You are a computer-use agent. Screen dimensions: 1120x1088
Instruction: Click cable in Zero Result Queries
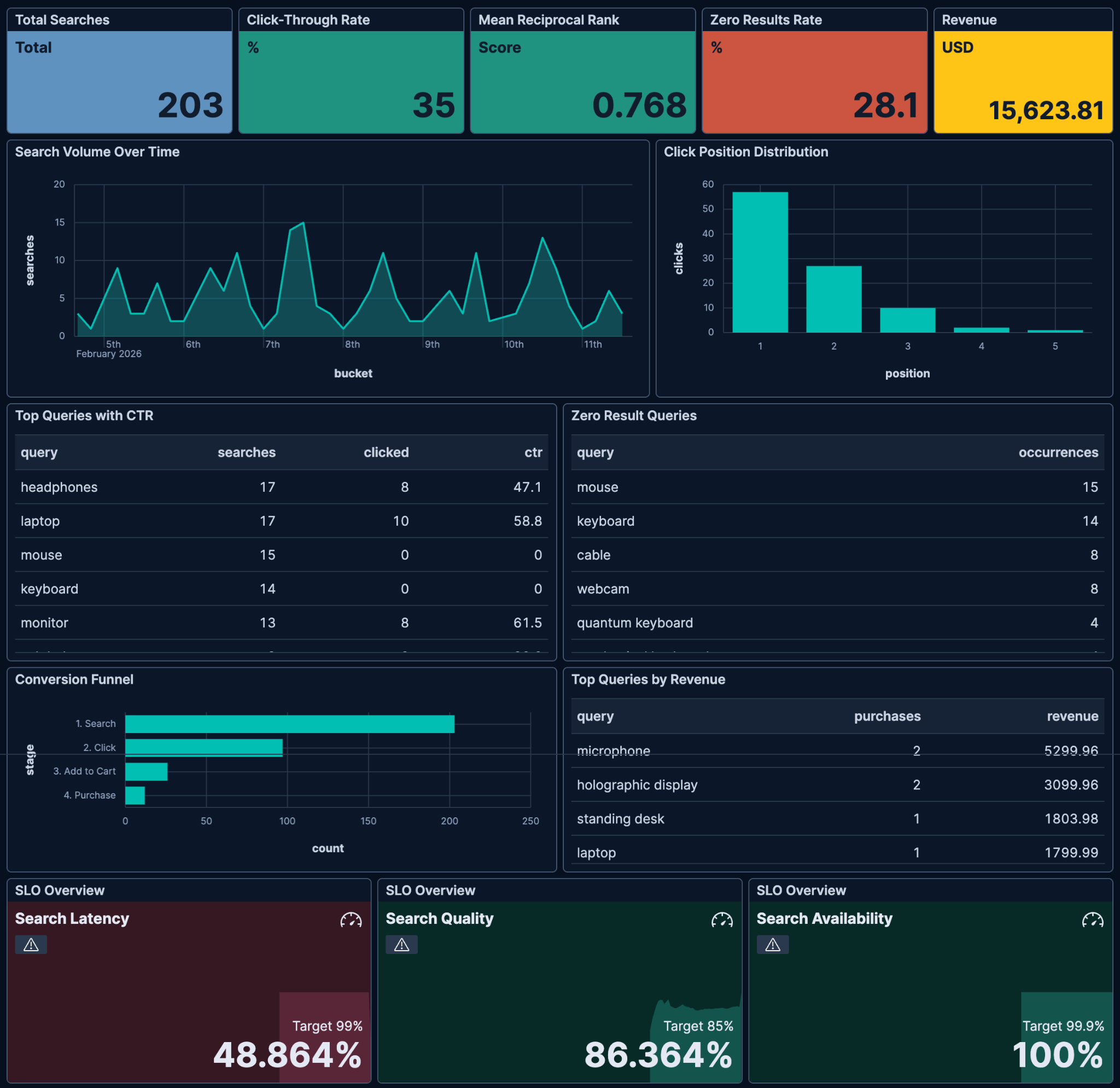[593, 555]
